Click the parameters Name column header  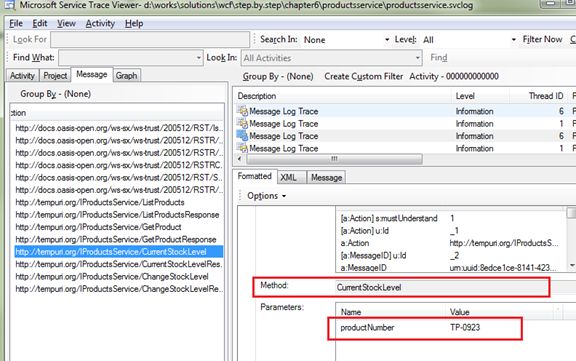390,312
